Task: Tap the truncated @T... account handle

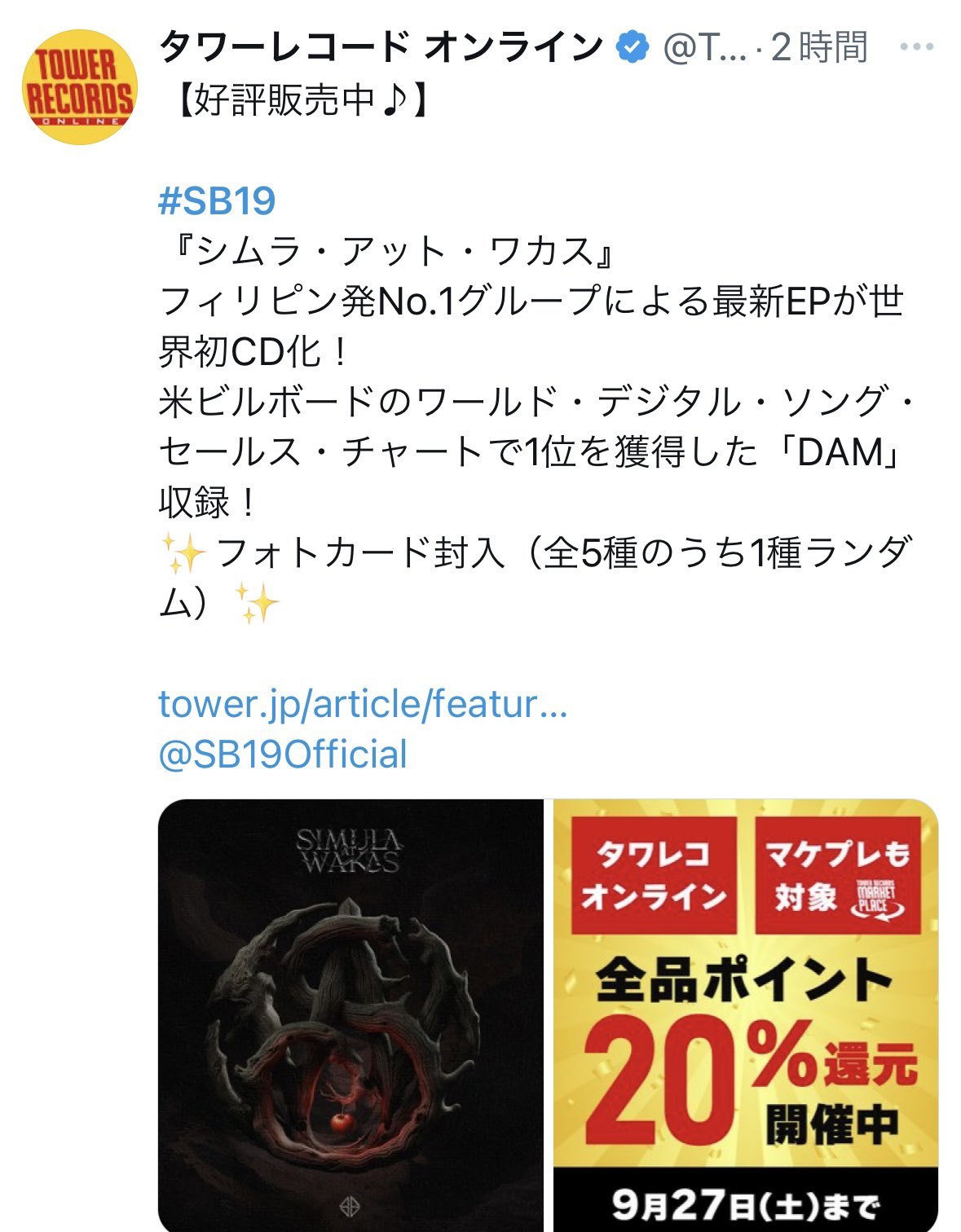Action: (705, 48)
